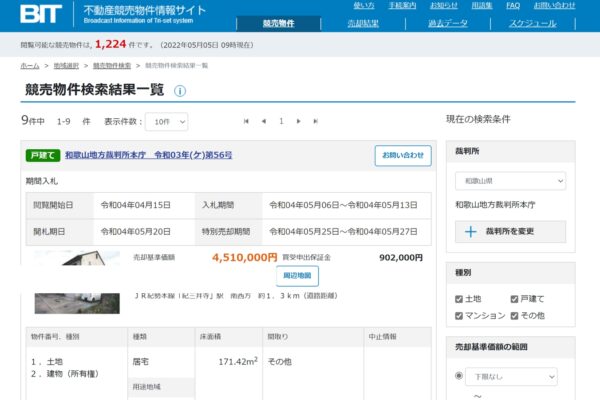Viewport: 600px width, 400px height.
Task: Expand the 和歌山県 prefecture dropdown
Action: [510, 182]
